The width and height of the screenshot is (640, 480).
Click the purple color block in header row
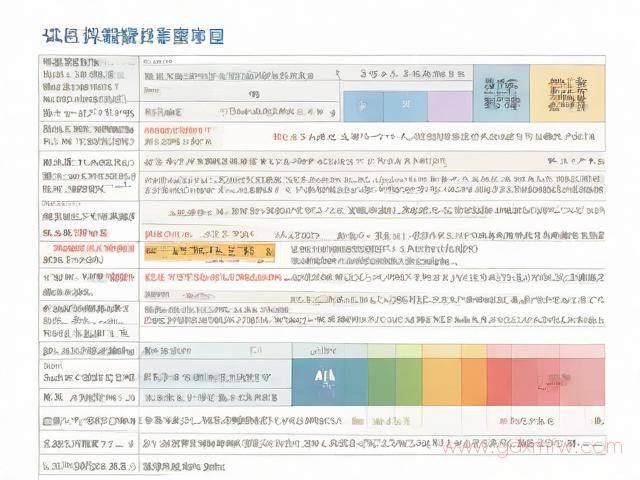[x=450, y=107]
